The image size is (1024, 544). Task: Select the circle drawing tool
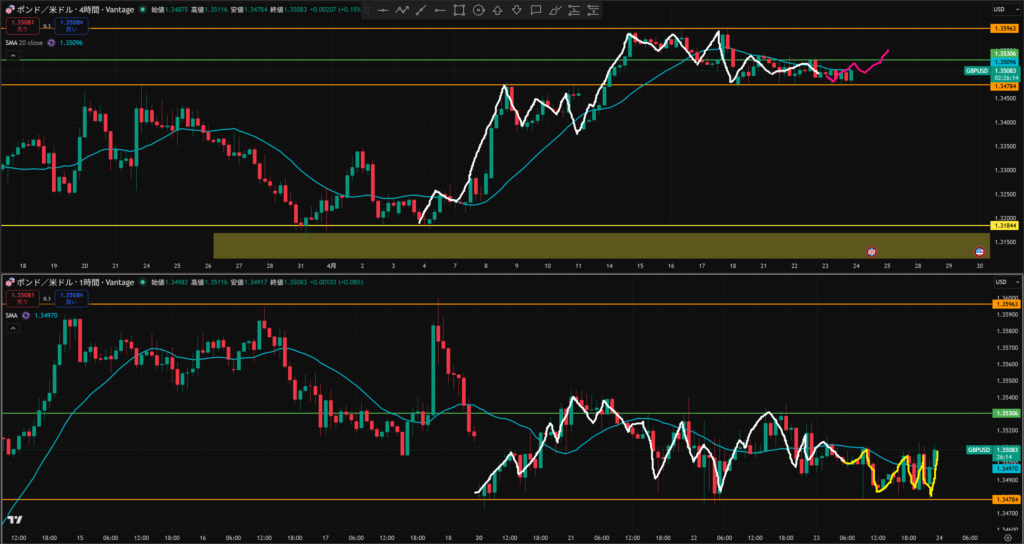click(479, 10)
